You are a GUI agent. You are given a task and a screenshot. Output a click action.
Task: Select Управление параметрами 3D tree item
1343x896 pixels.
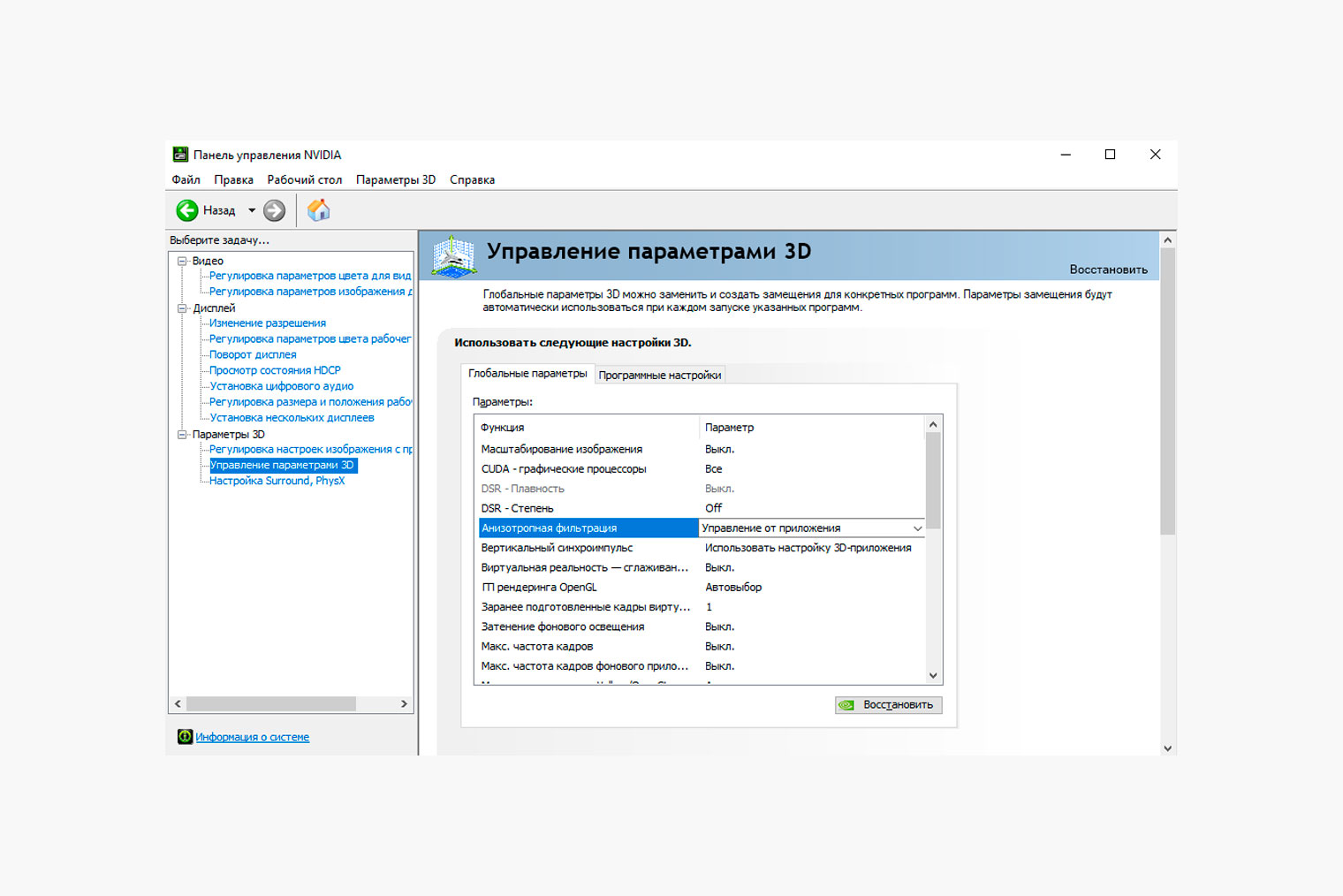(x=282, y=465)
